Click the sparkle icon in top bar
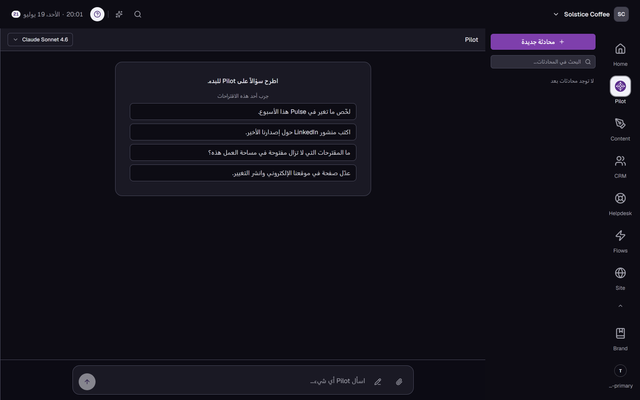The height and width of the screenshot is (400, 640). click(119, 14)
